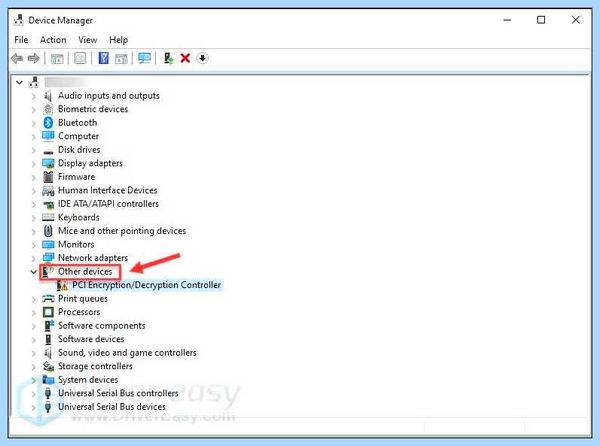Image resolution: width=600 pixels, height=446 pixels.
Task: Click the Bluetooth icon in the device tree
Action: (48, 122)
